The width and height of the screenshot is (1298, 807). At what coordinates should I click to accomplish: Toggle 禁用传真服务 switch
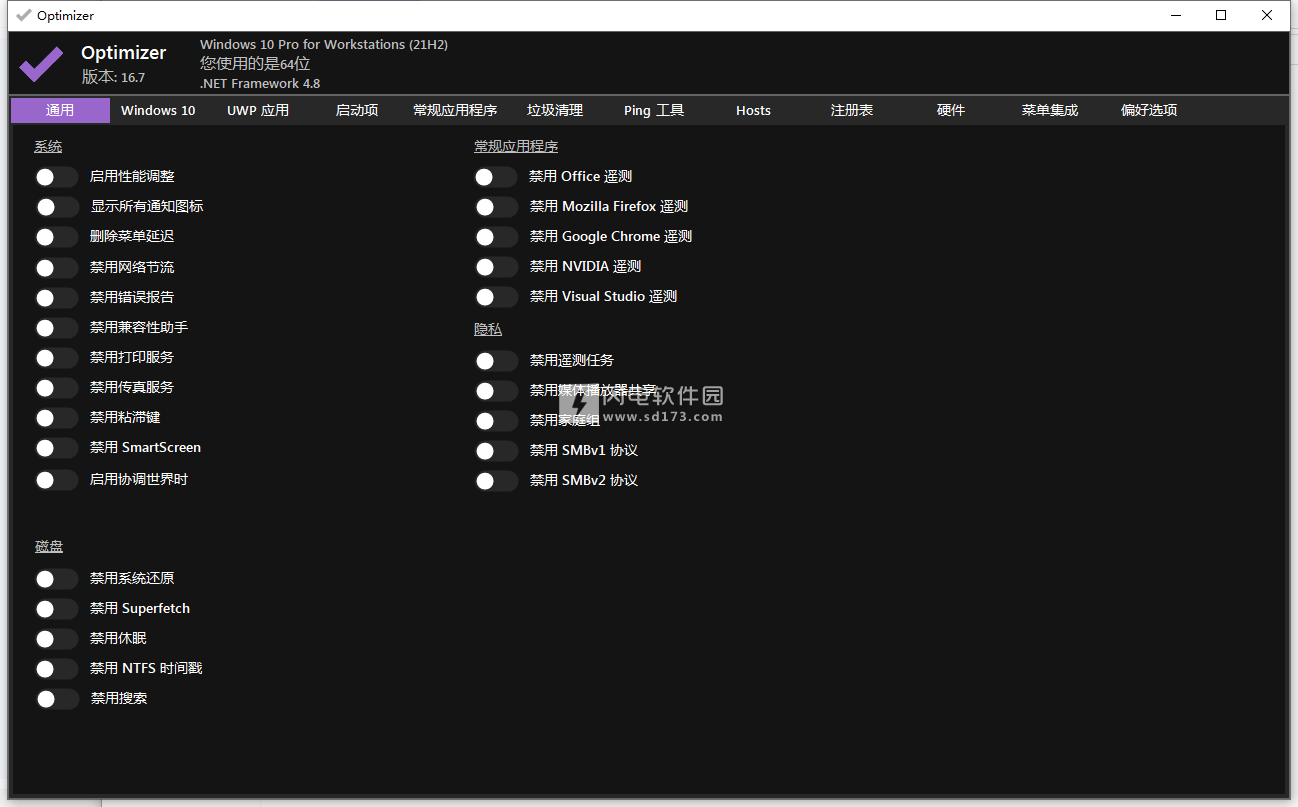(x=56, y=388)
